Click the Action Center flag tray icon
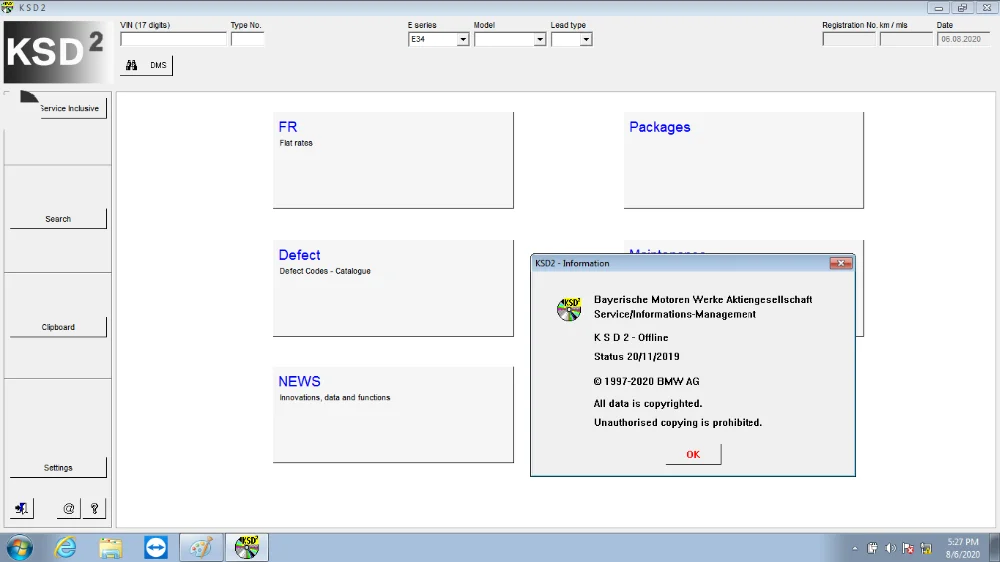The image size is (1000, 562). pos(908,549)
